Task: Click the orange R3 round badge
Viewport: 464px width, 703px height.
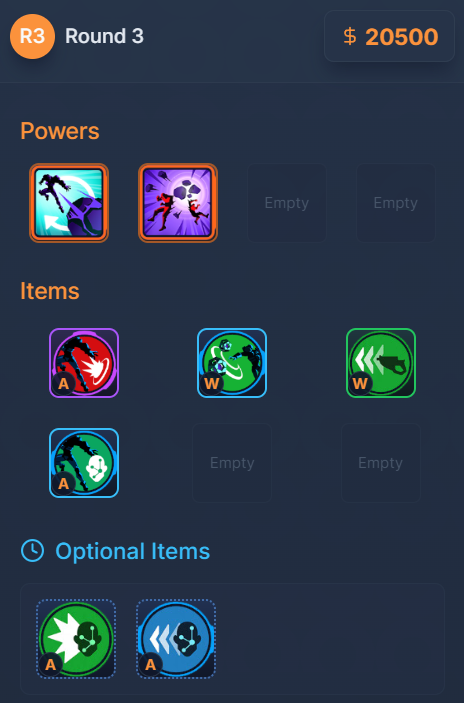Action: pos(32,36)
